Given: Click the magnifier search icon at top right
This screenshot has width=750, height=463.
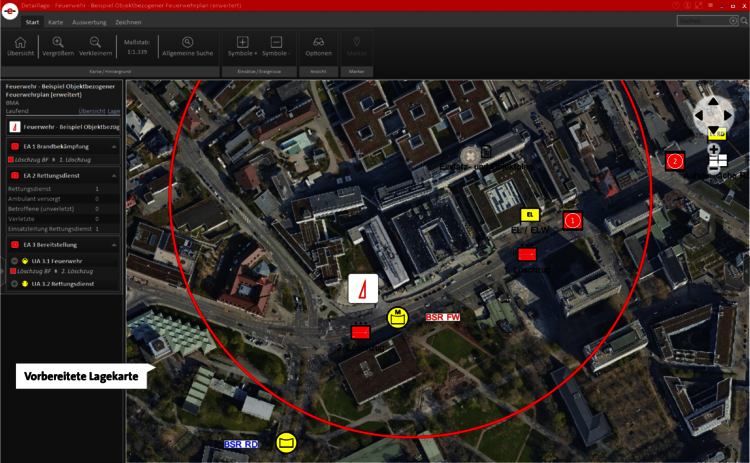Looking at the screenshot, I should 744,21.
